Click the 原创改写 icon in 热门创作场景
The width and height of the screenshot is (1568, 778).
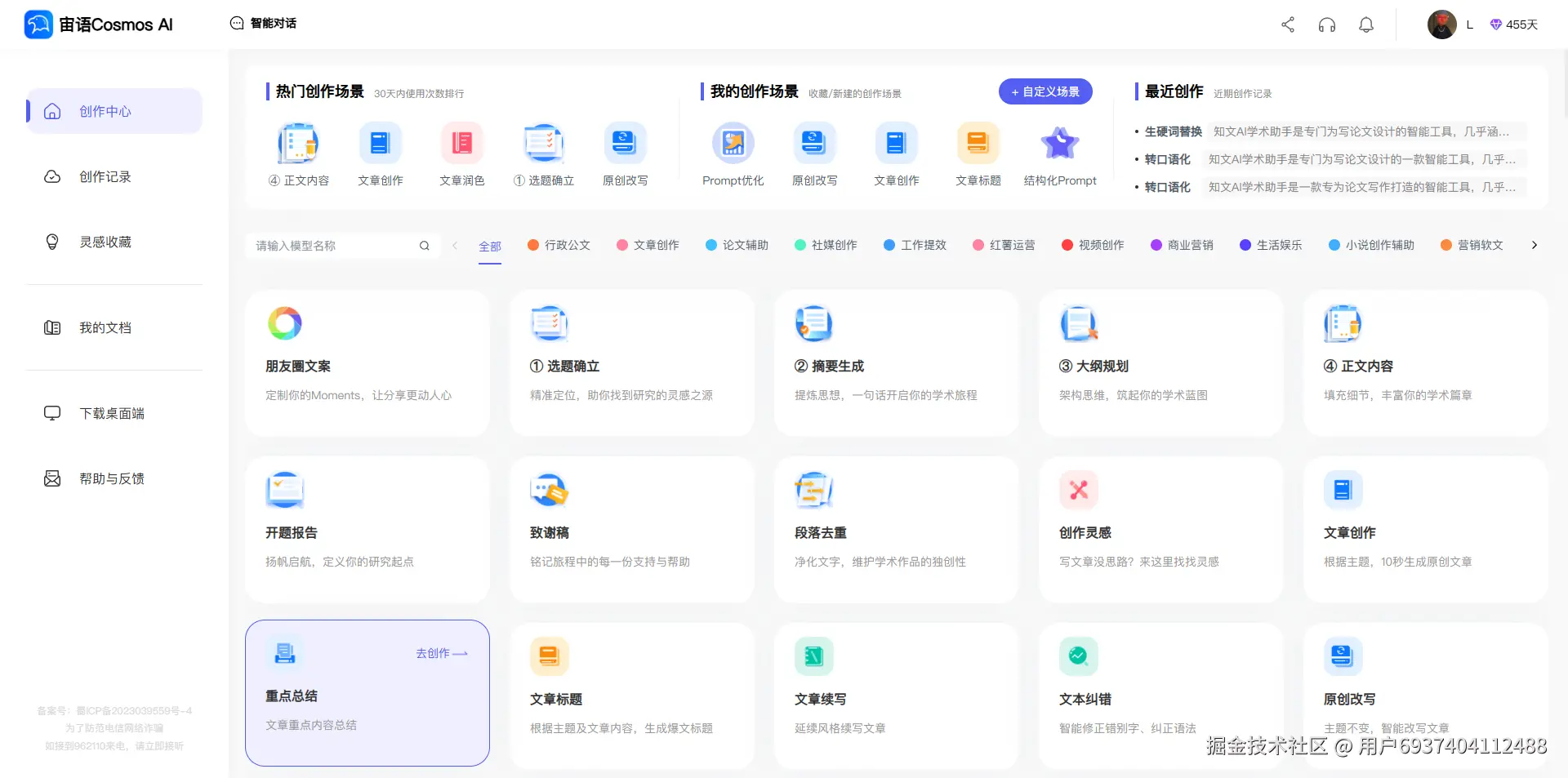tap(625, 144)
